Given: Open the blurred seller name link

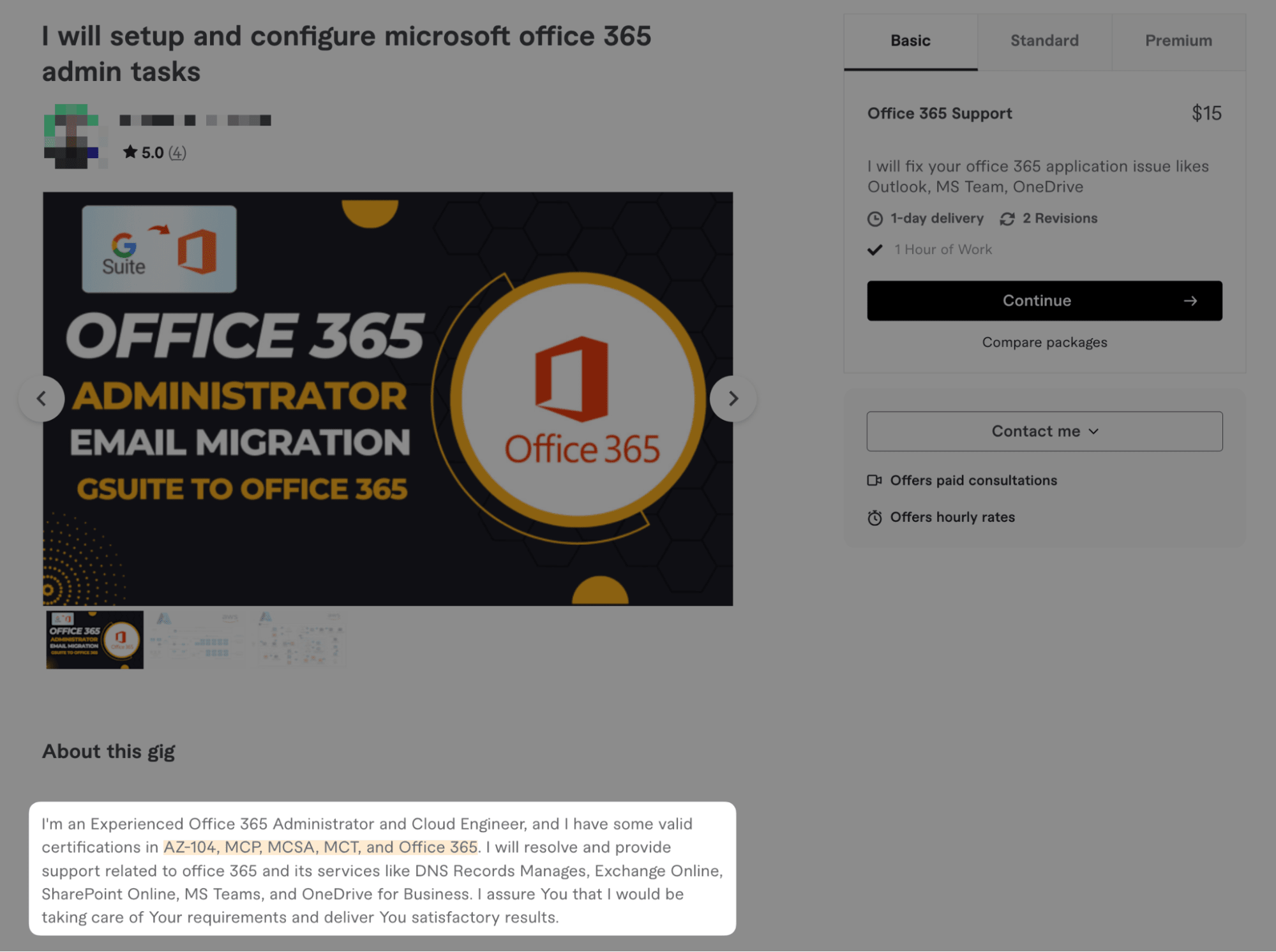Looking at the screenshot, I should [x=195, y=120].
